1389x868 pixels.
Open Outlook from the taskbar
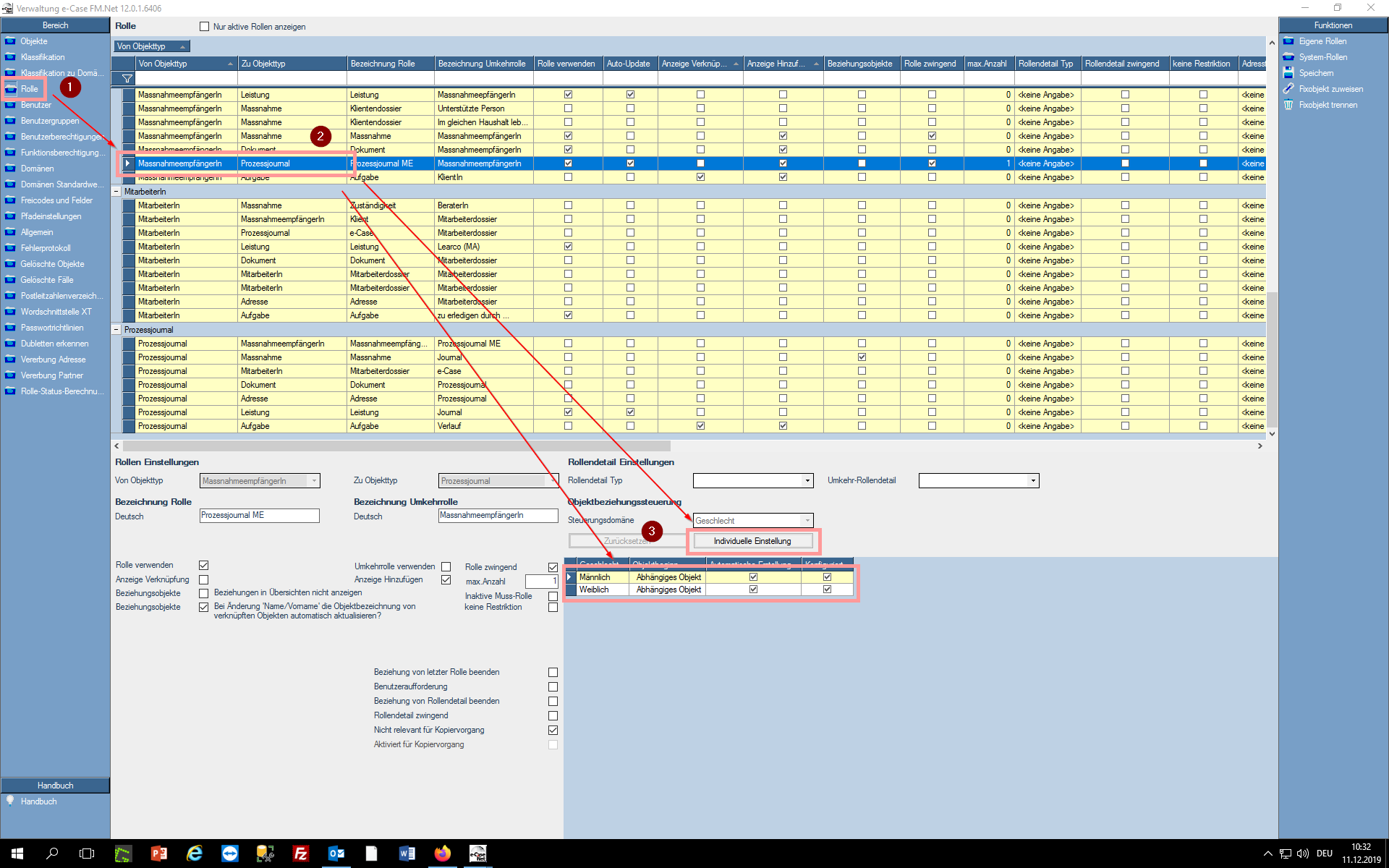(x=336, y=854)
